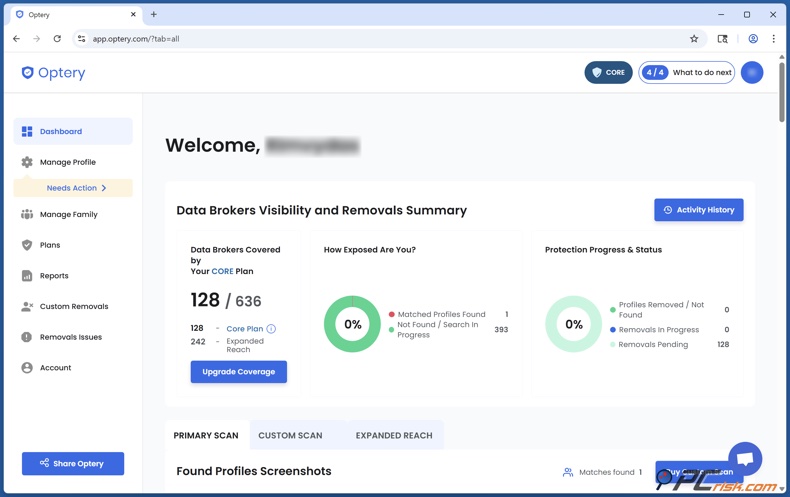Open the chat support bubble
The image size is (790, 497).
(745, 459)
